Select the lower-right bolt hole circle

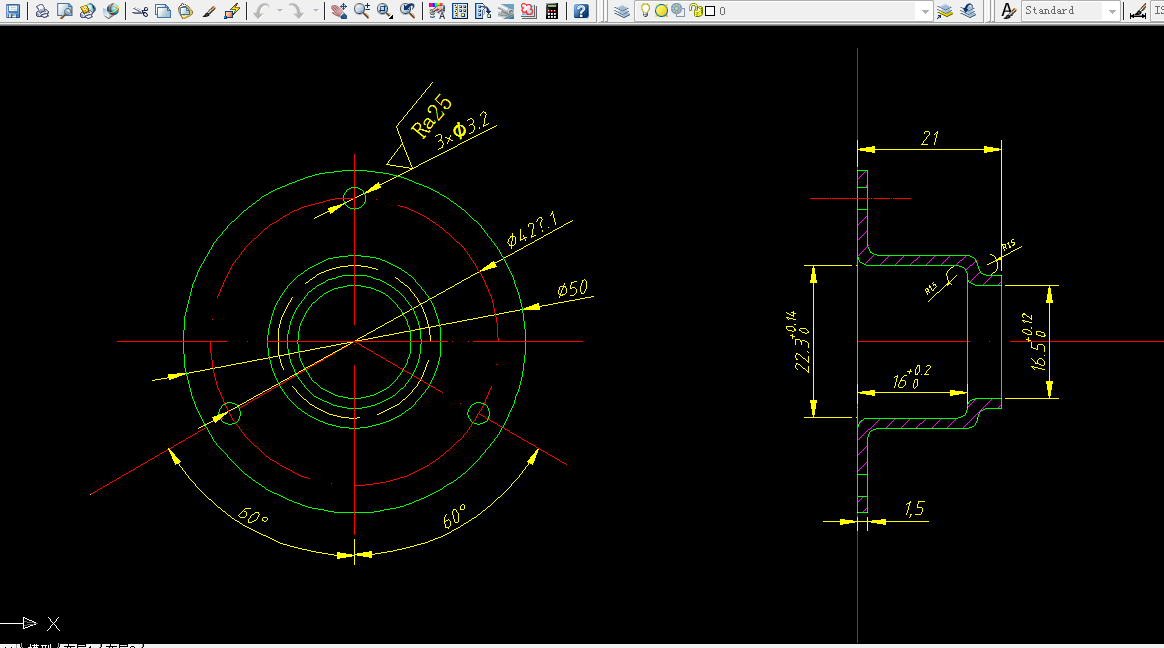pyautogui.click(x=479, y=413)
